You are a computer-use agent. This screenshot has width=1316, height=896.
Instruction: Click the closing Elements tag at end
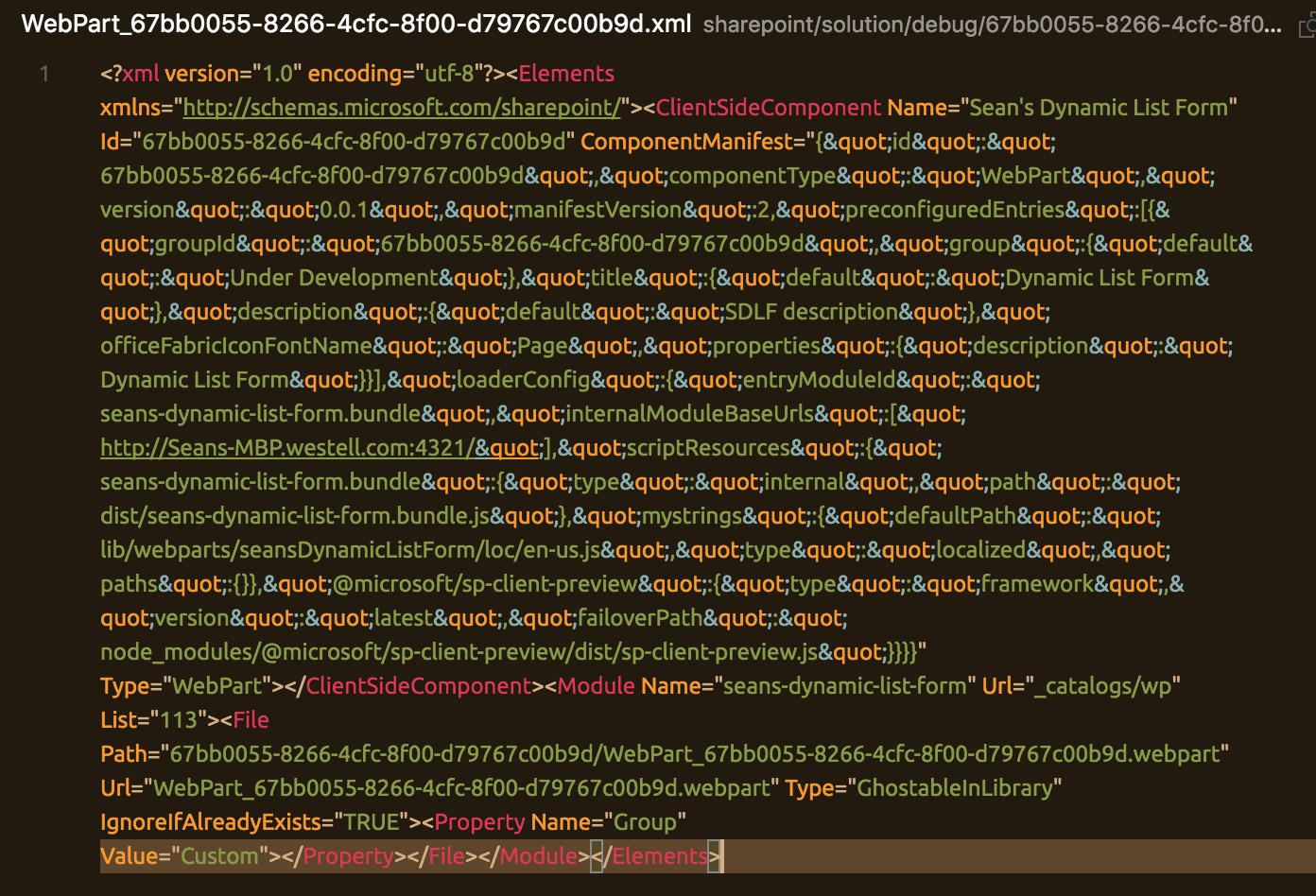pyautogui.click(x=660, y=856)
